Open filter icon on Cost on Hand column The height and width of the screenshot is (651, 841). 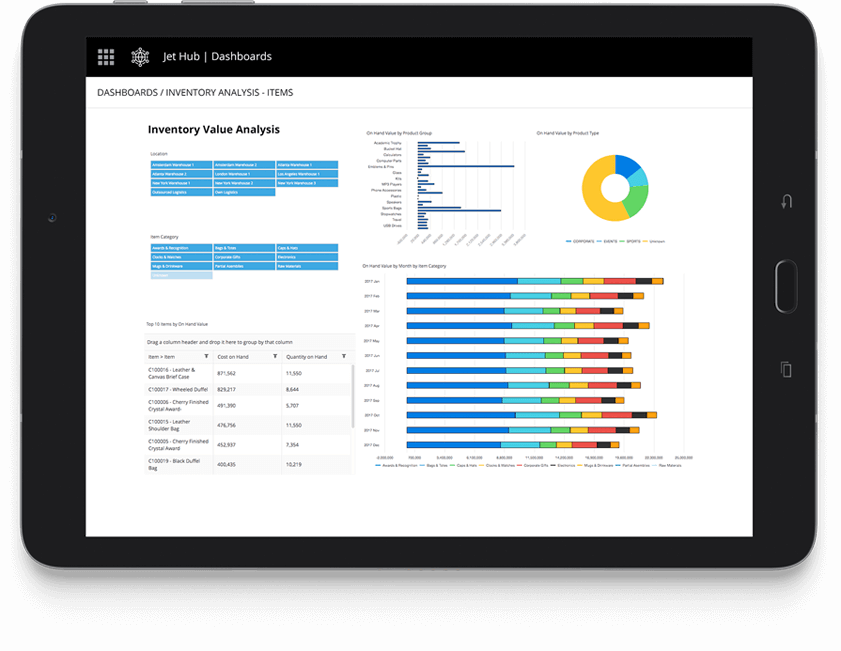coord(275,356)
